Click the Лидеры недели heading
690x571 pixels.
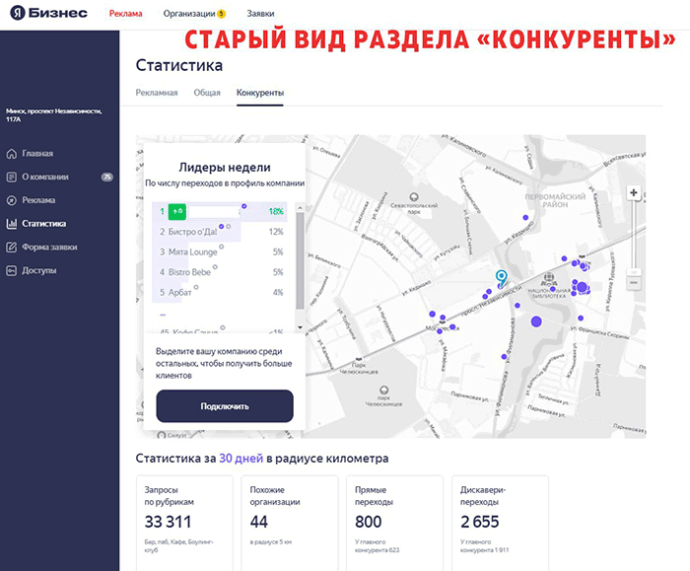coord(224,167)
